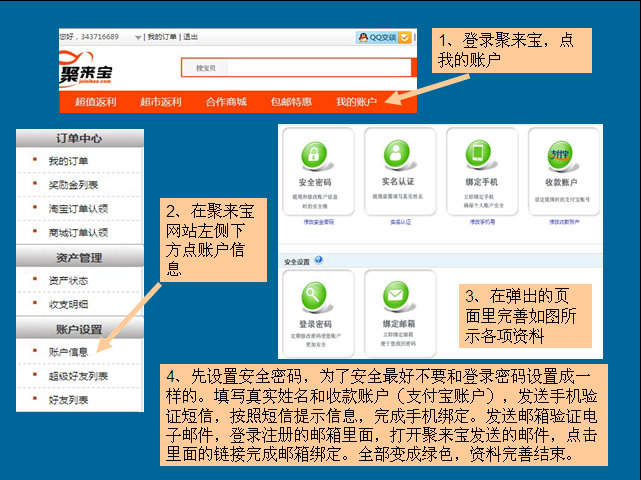Click the green lock 安全密码 icon

pyautogui.click(x=314, y=155)
